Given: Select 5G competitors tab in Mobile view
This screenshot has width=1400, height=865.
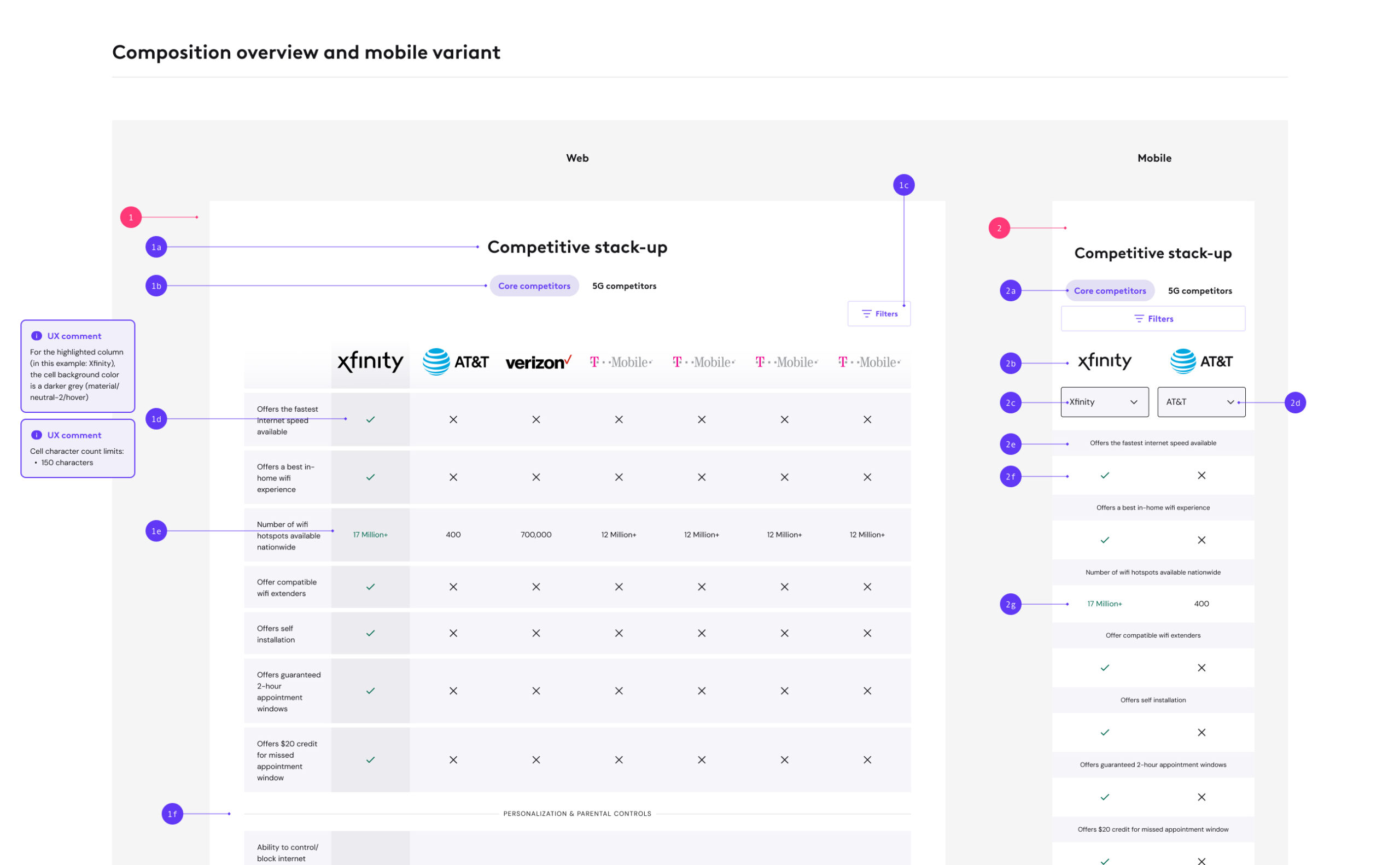Looking at the screenshot, I should (x=1200, y=291).
